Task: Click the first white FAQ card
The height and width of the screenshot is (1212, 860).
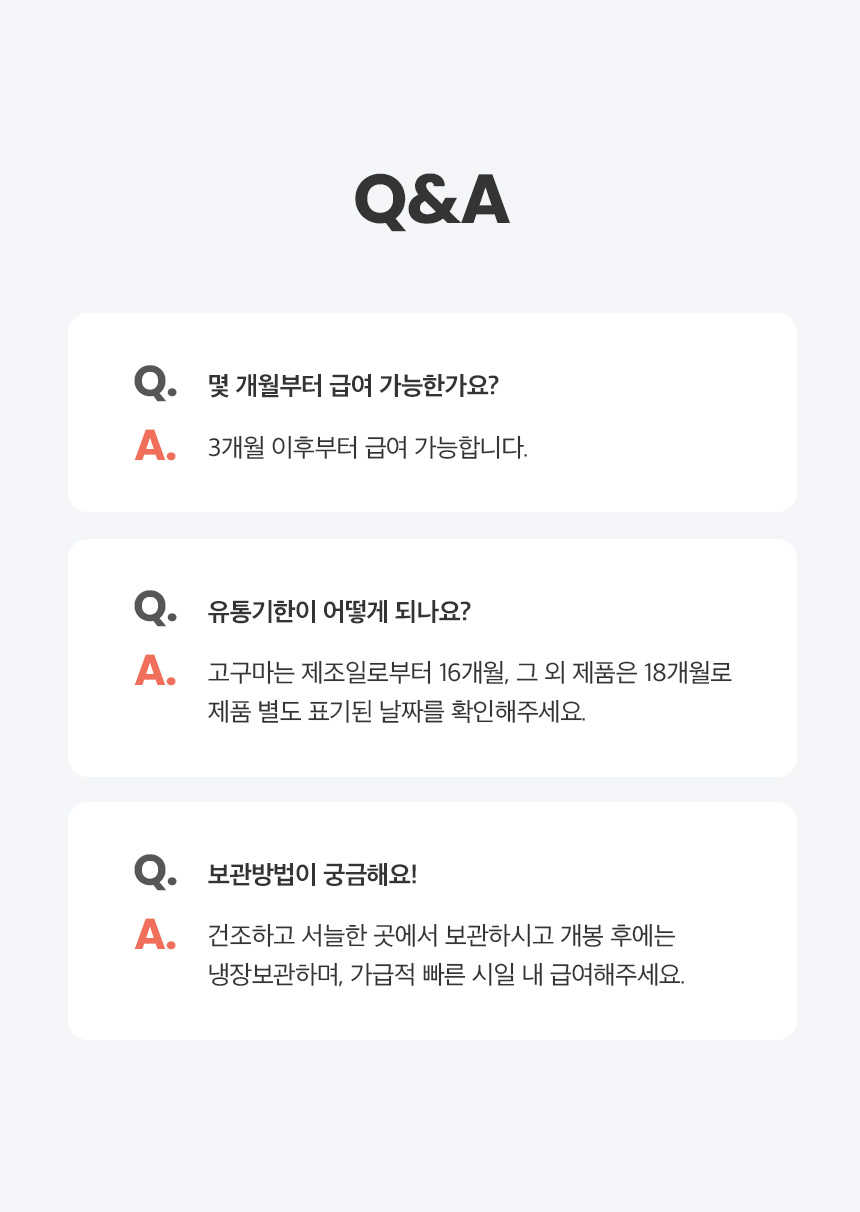Action: click(x=432, y=412)
